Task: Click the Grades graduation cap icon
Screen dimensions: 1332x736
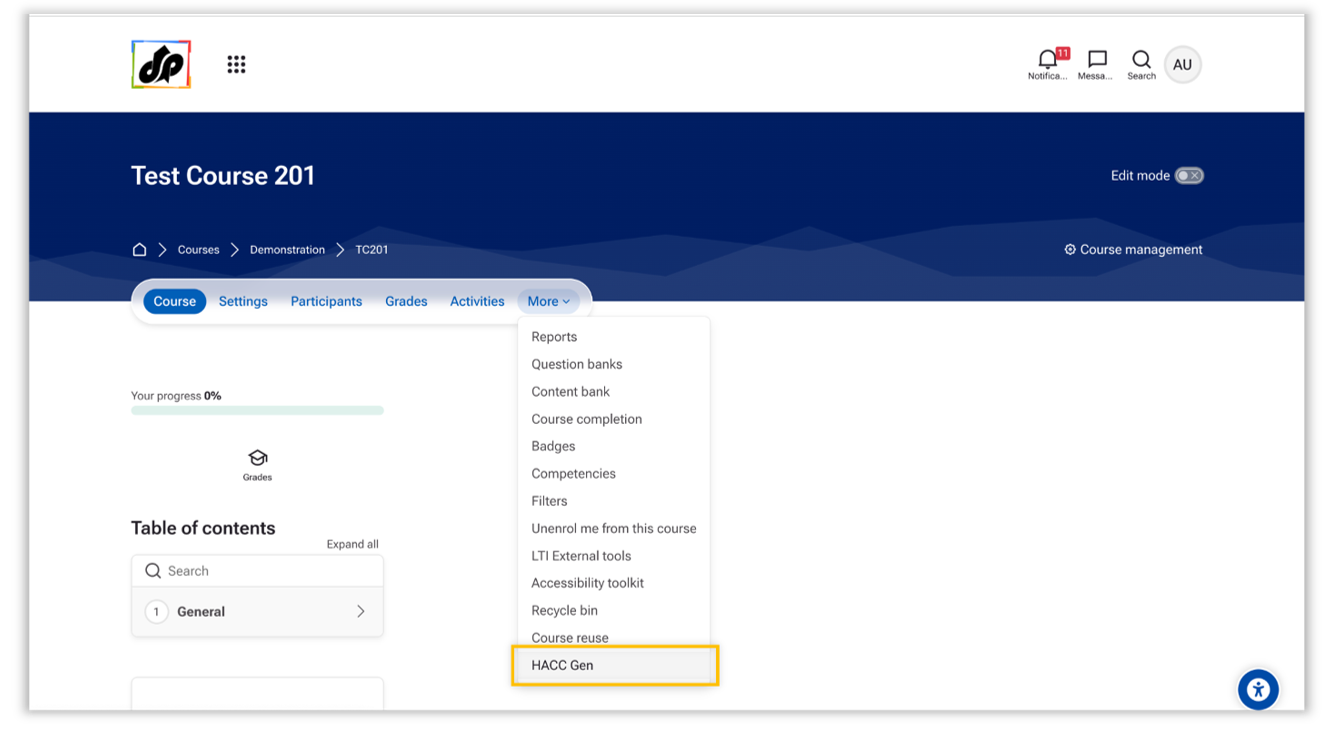Action: pyautogui.click(x=257, y=458)
